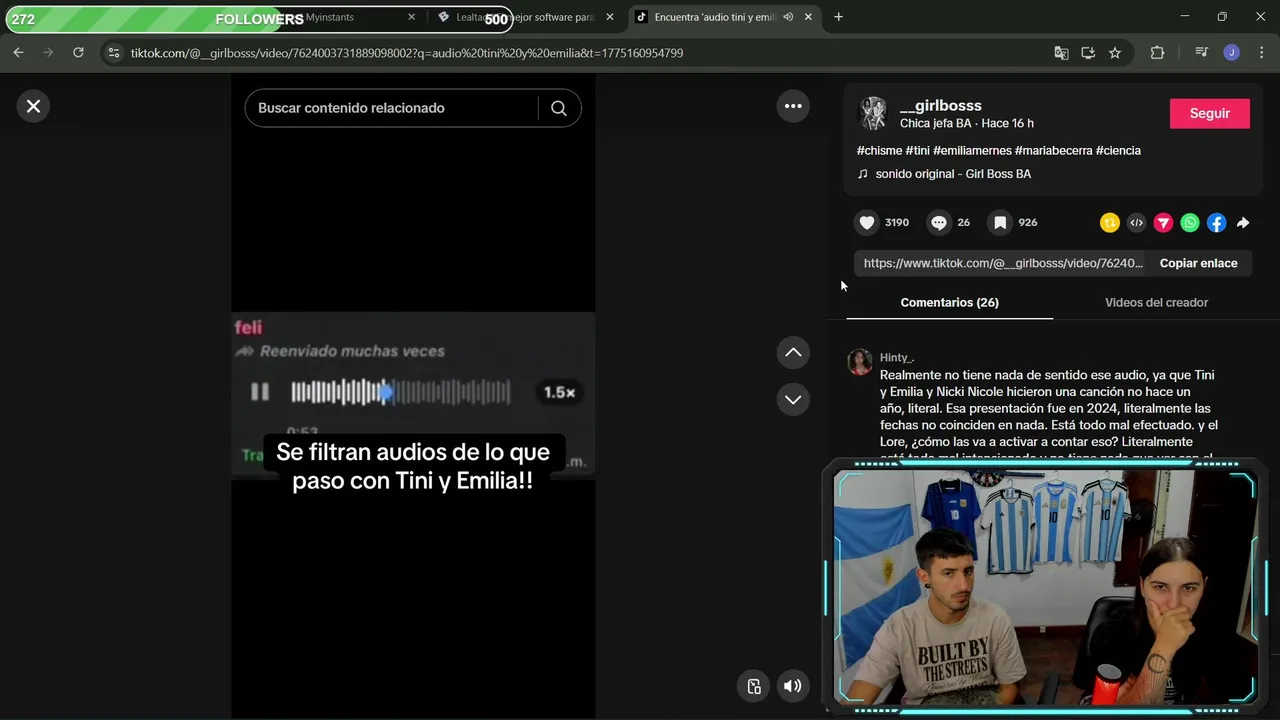
Task: Click the site info icon in address bar
Action: pyautogui.click(x=113, y=53)
